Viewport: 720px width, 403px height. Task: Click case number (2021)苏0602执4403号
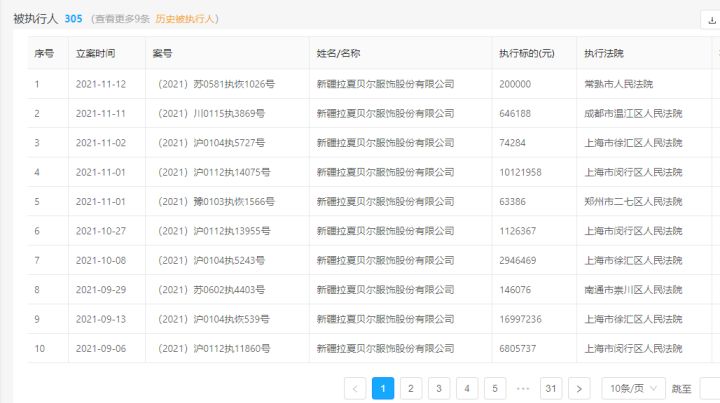[211, 290]
